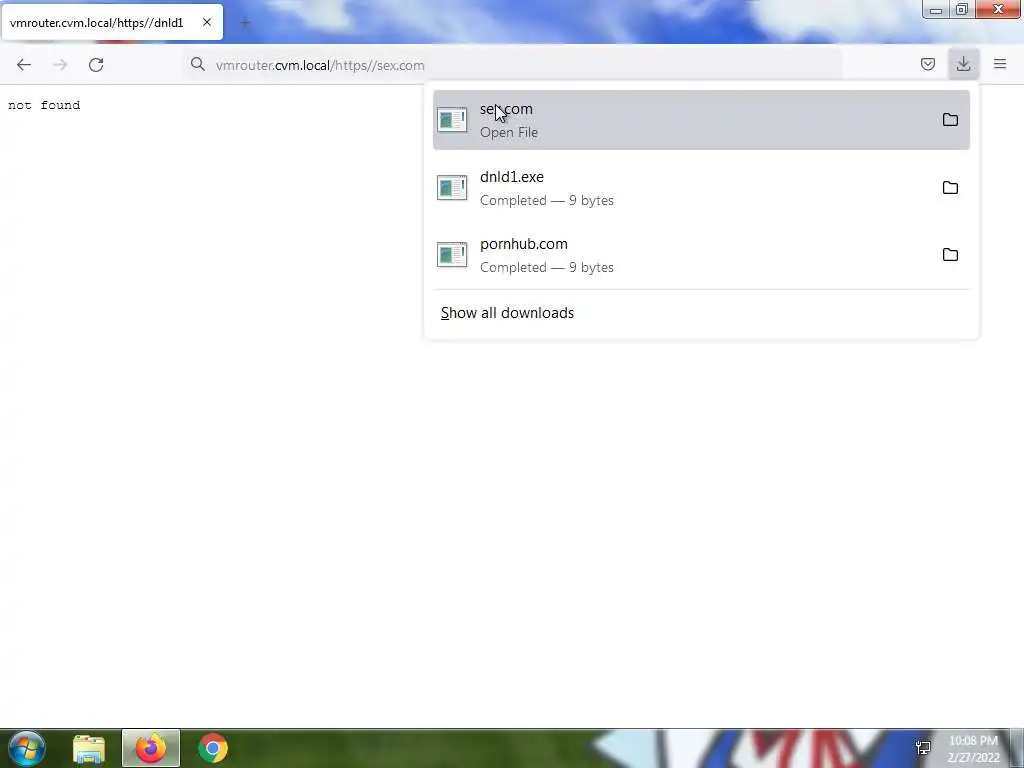
Task: Show dnld1.exe in its folder
Action: pos(950,187)
